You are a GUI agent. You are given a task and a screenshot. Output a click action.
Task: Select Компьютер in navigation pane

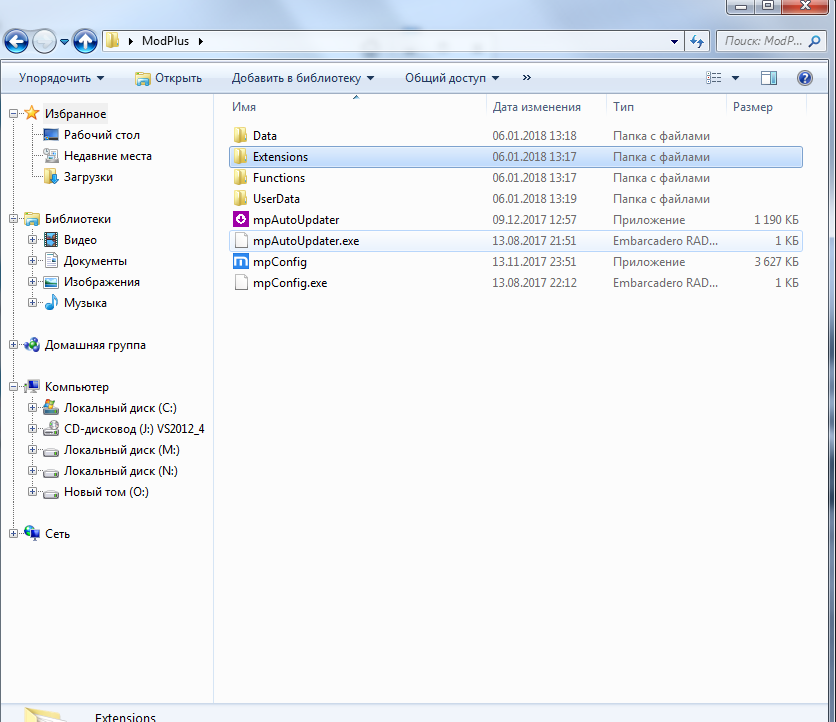[77, 387]
